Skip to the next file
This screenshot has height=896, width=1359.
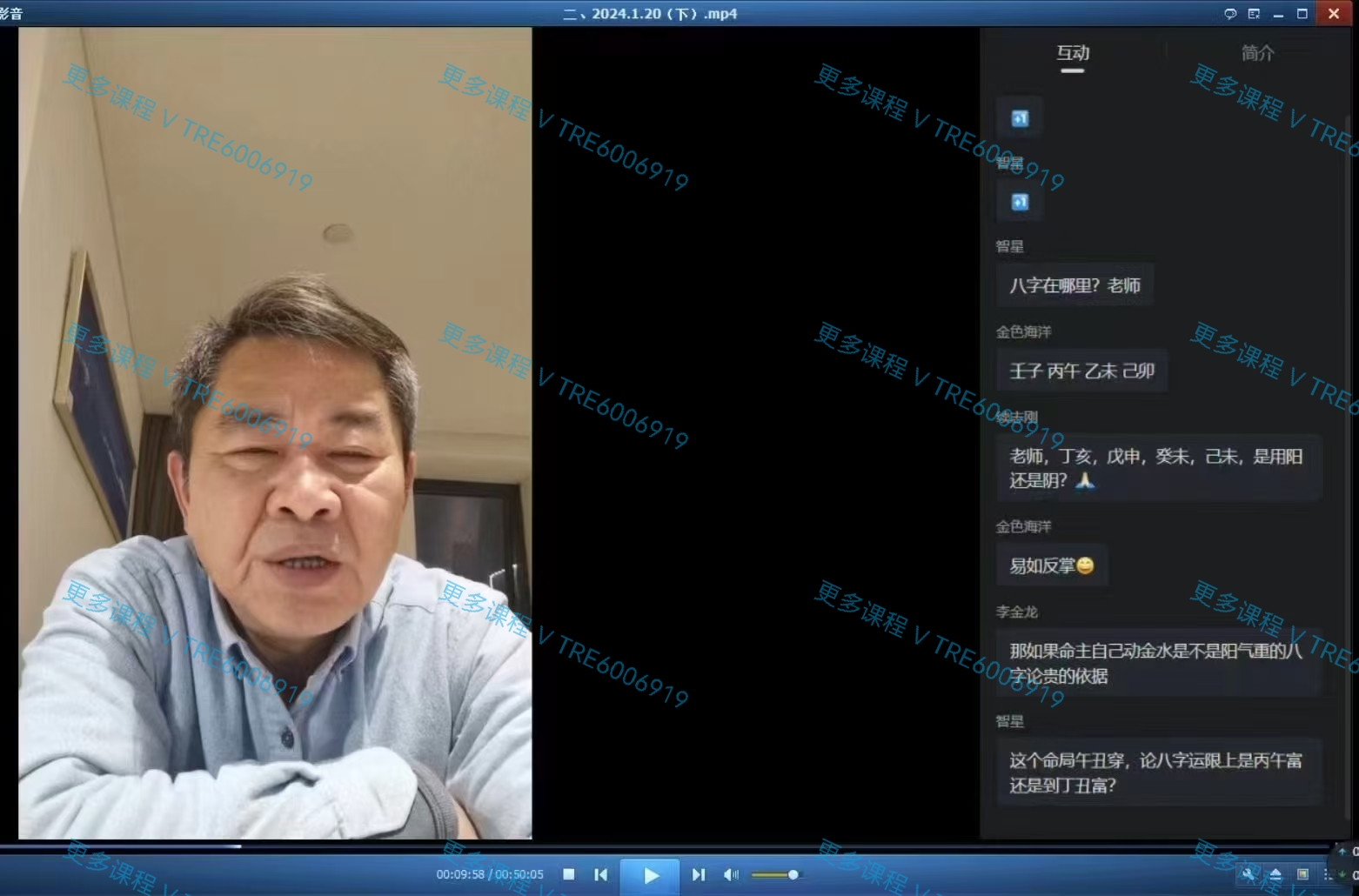tap(699, 874)
